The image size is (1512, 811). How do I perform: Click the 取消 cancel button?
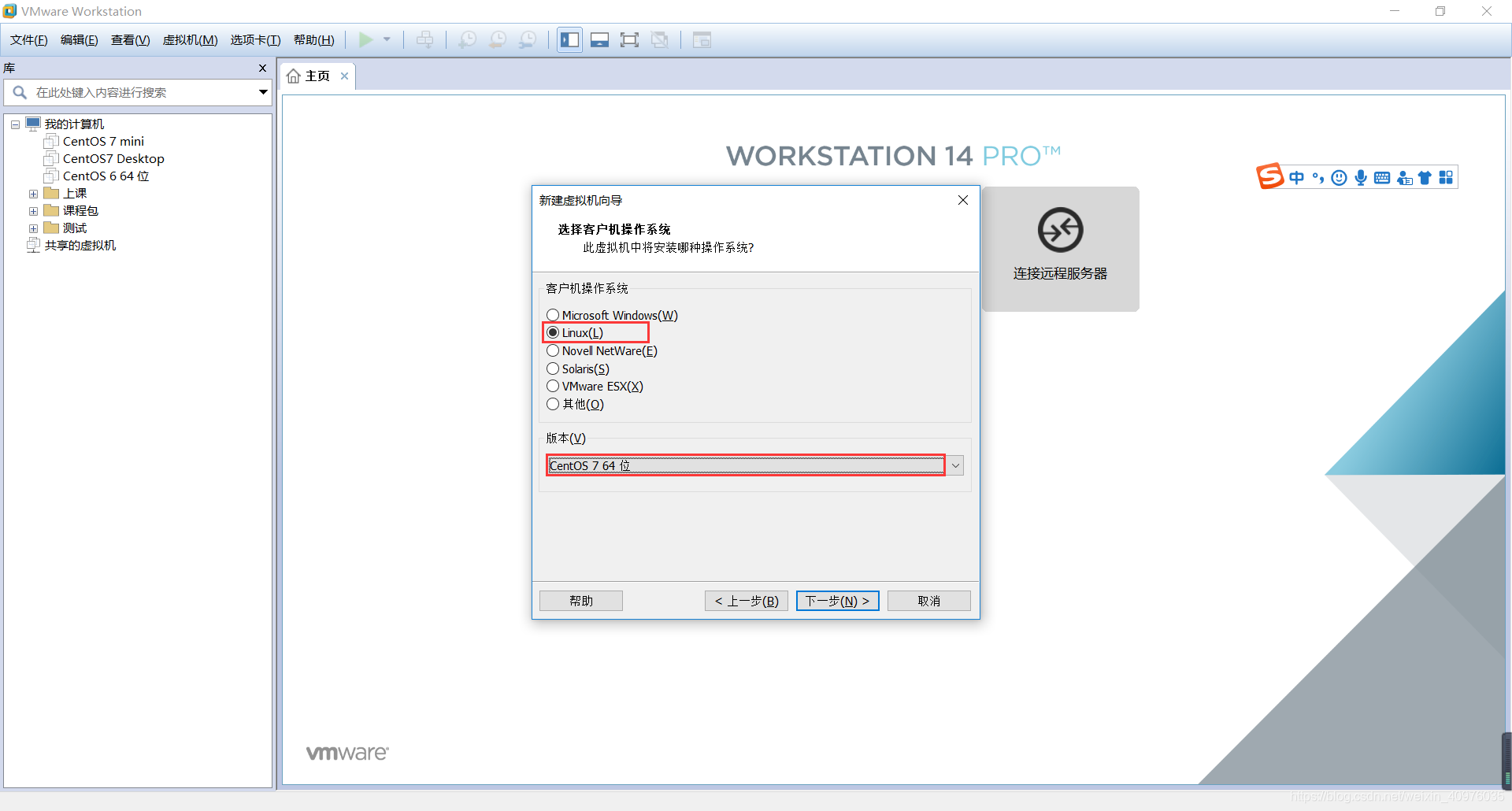pyautogui.click(x=929, y=601)
